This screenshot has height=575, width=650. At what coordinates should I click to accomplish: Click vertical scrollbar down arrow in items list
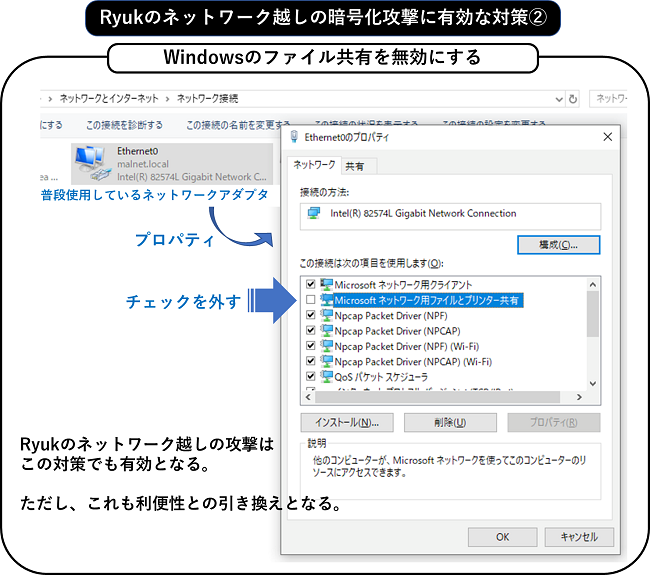(x=593, y=384)
